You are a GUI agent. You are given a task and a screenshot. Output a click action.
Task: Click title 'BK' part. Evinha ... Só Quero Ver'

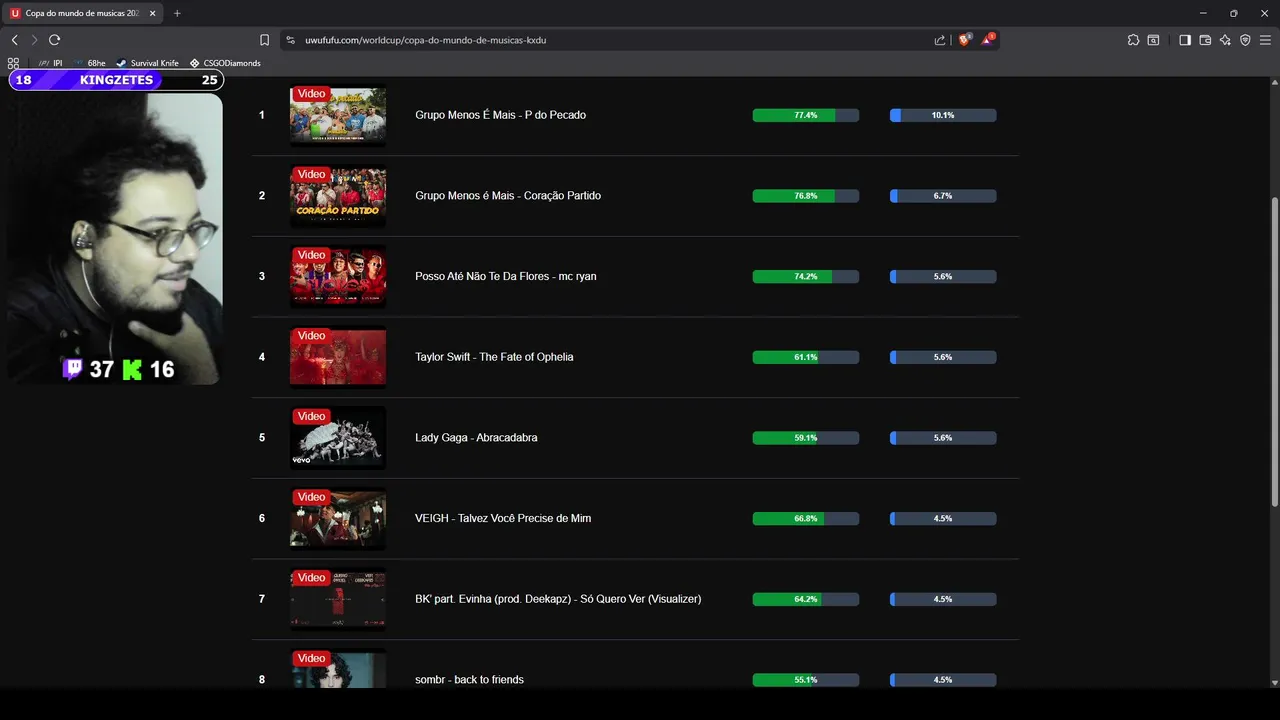[558, 599]
